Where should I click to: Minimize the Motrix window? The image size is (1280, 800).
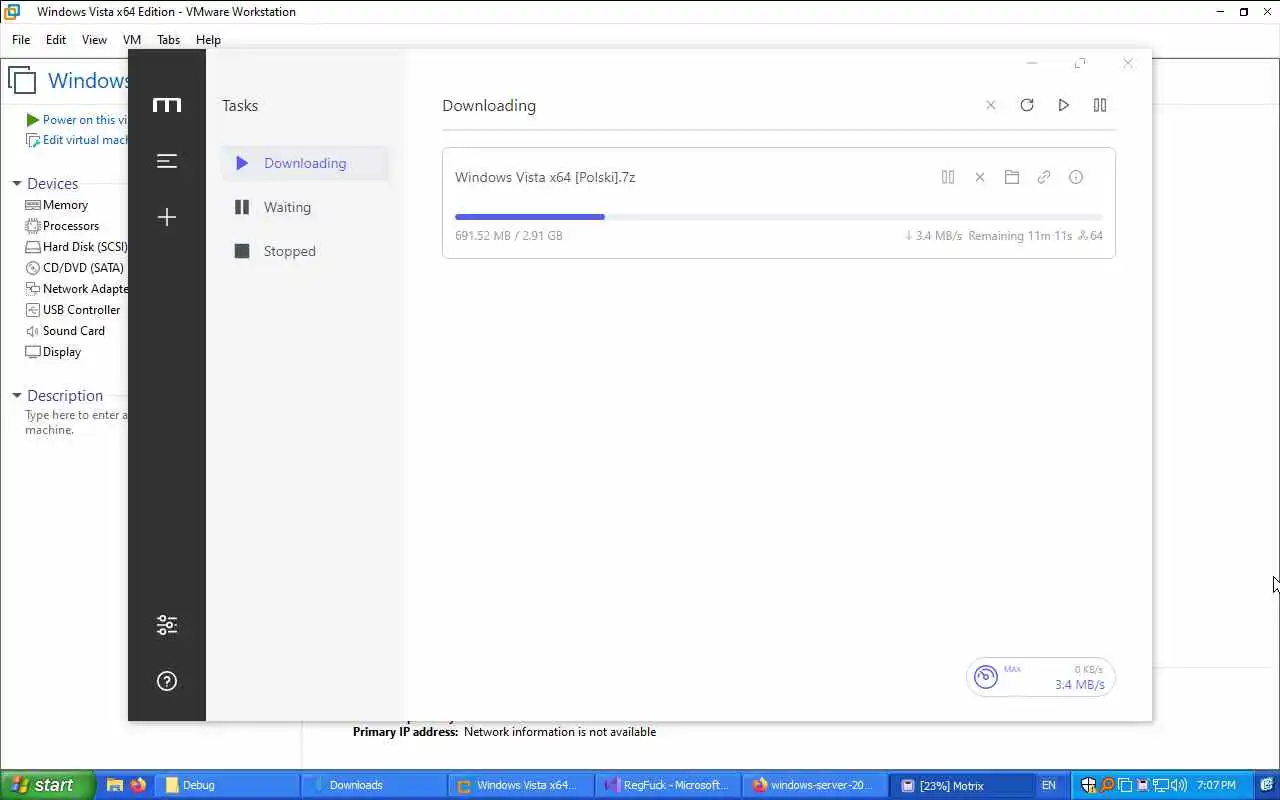(x=1032, y=63)
